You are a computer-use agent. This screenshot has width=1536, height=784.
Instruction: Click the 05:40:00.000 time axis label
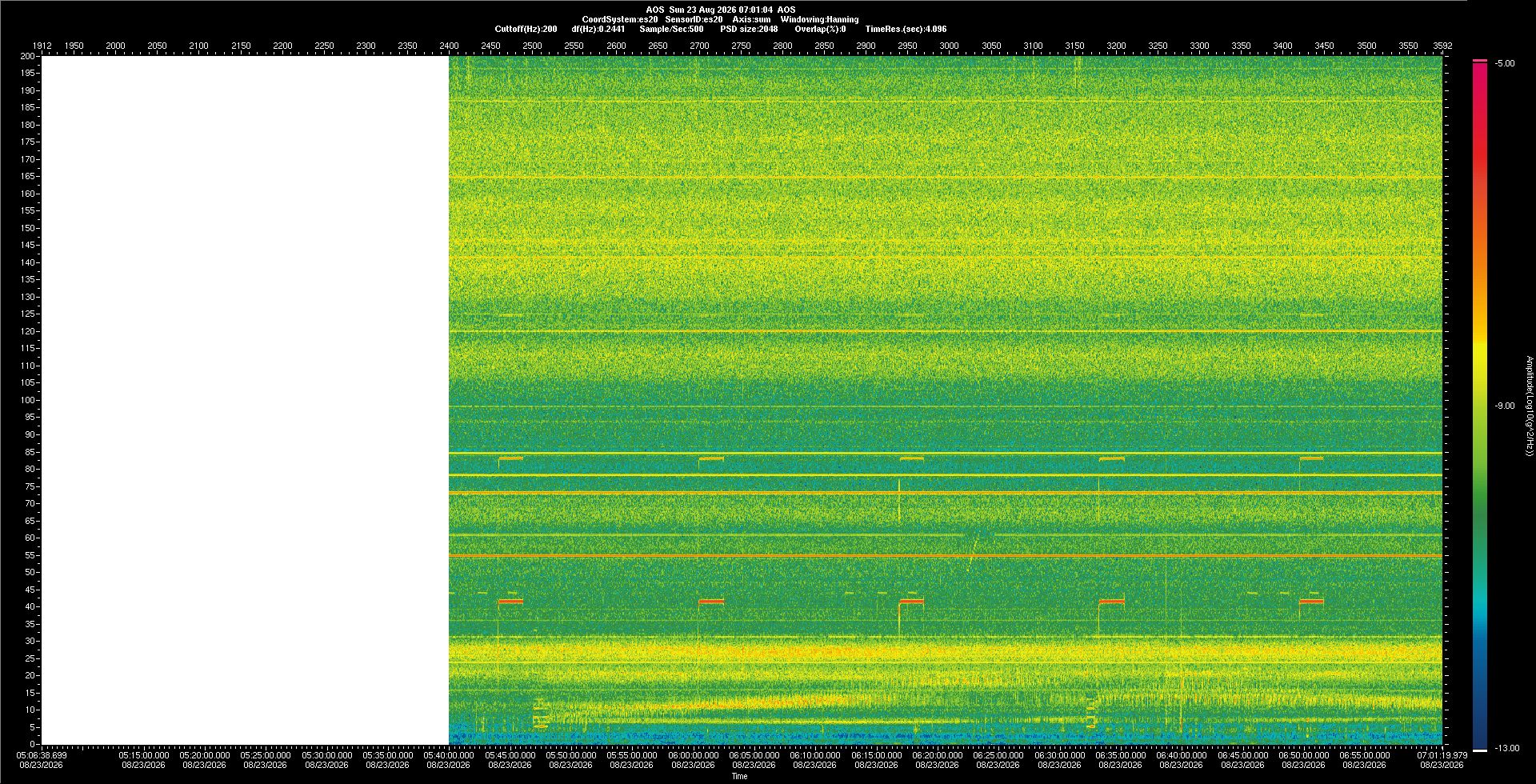tap(449, 754)
